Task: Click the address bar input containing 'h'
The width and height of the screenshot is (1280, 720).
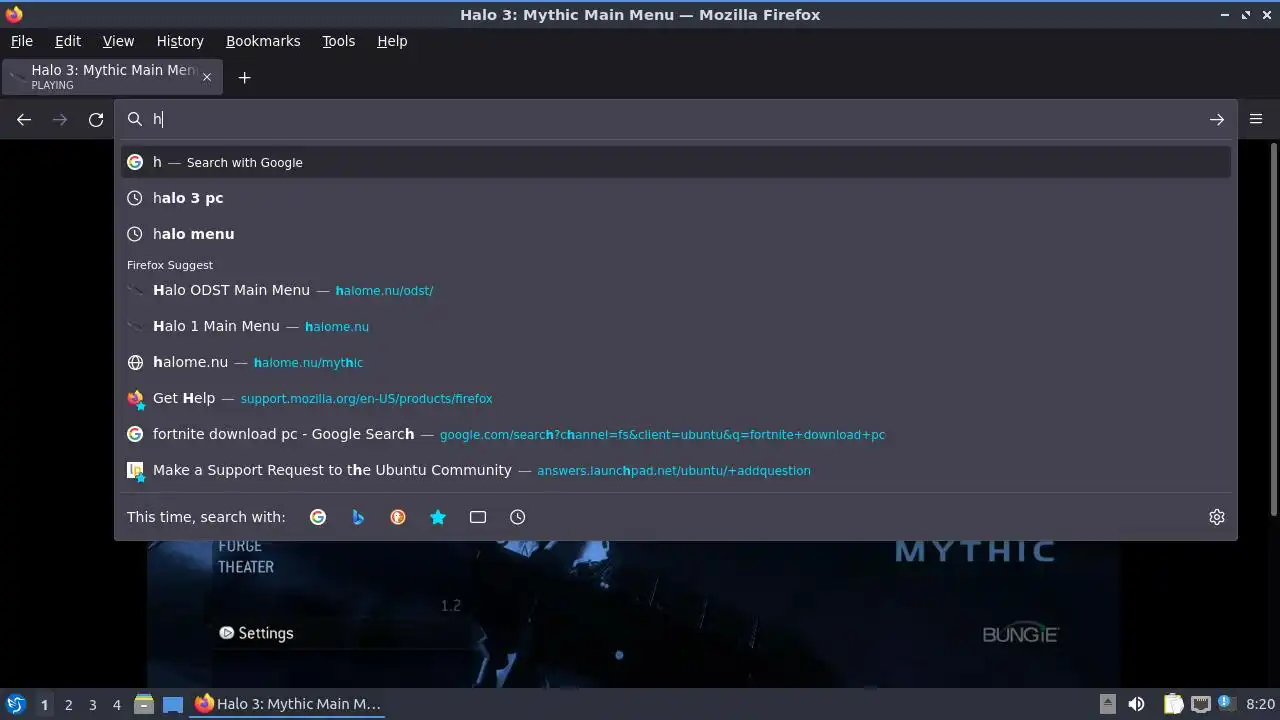Action: pyautogui.click(x=675, y=120)
